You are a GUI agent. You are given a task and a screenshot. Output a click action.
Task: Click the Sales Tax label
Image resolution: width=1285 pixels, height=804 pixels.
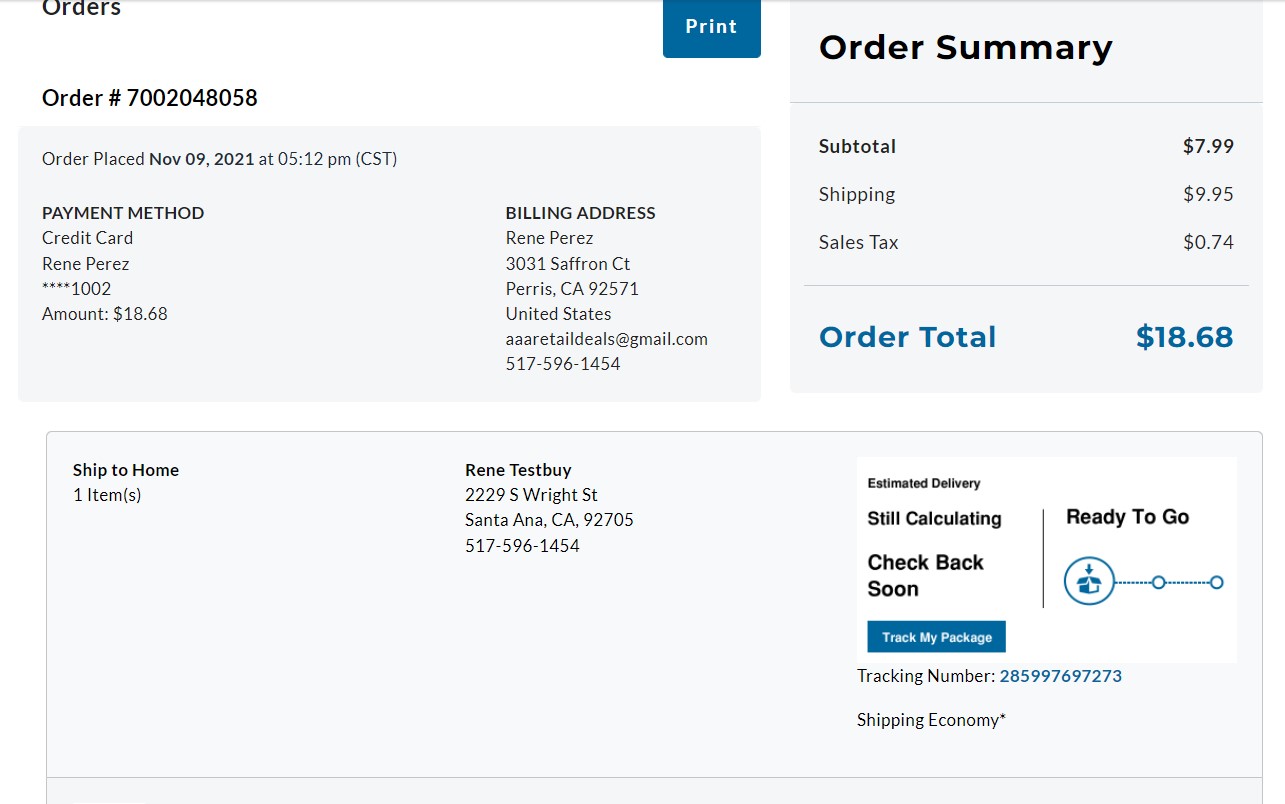click(x=858, y=242)
